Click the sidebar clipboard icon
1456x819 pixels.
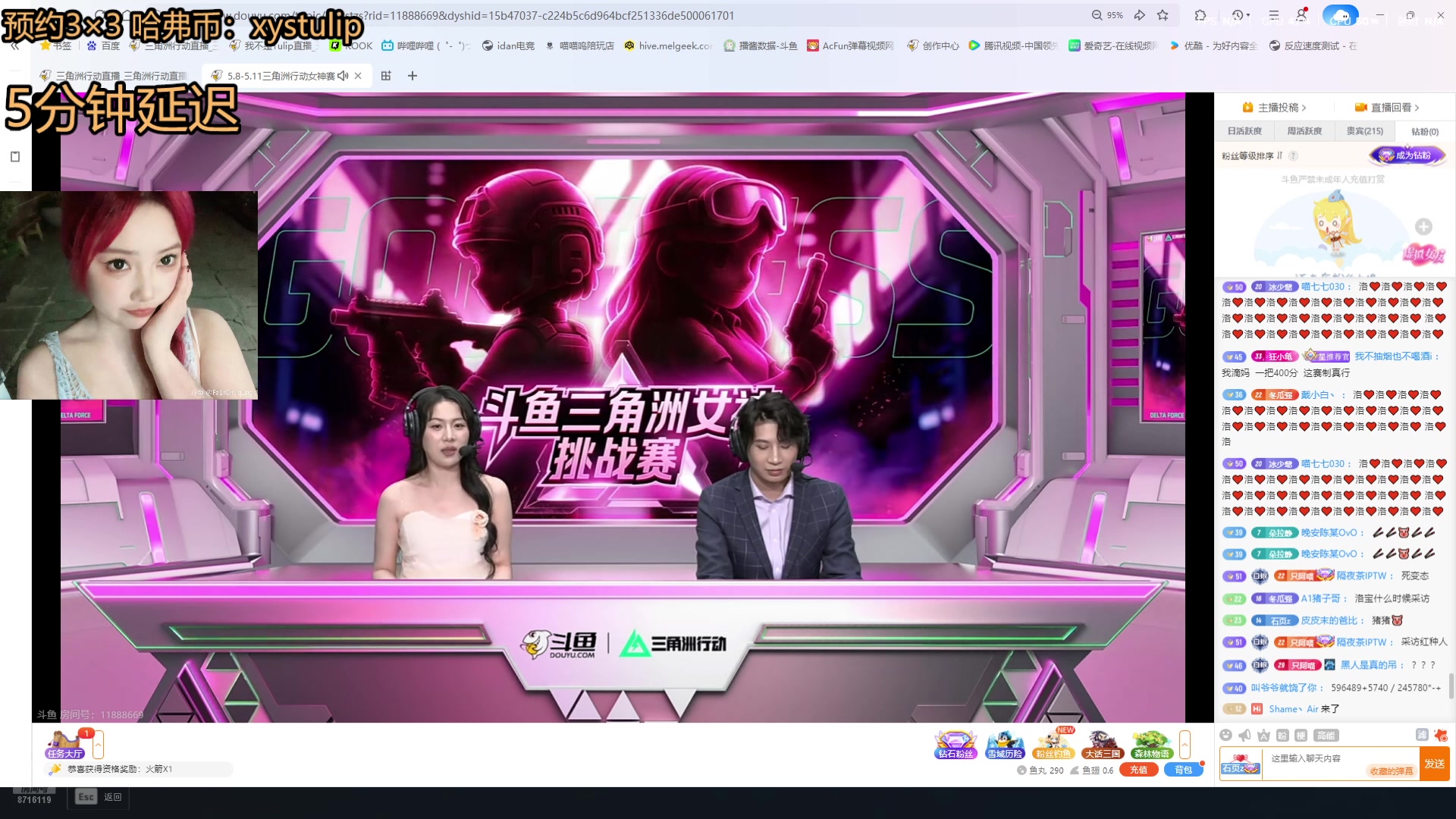click(x=15, y=156)
